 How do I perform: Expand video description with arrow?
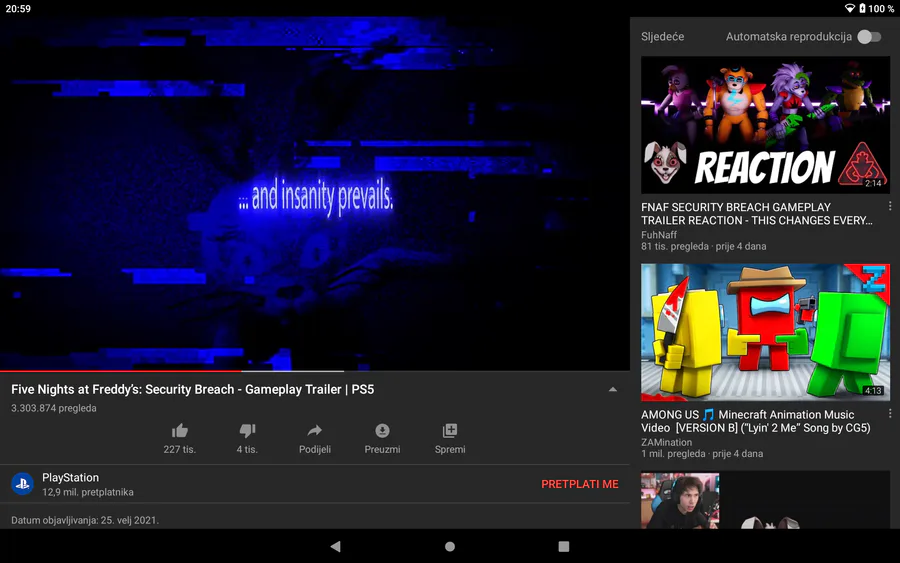point(613,389)
